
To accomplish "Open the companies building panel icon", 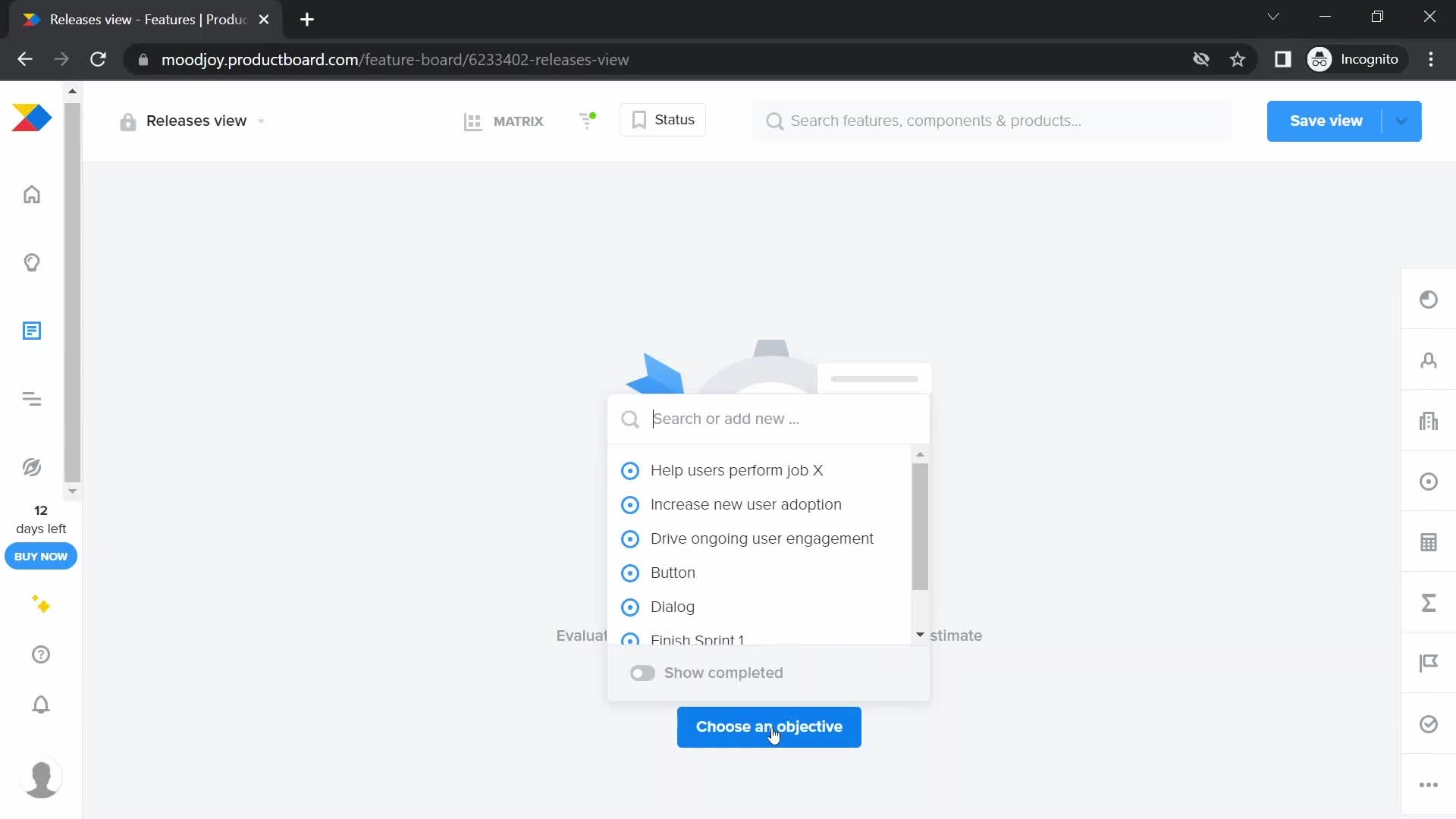I will tap(1429, 421).
